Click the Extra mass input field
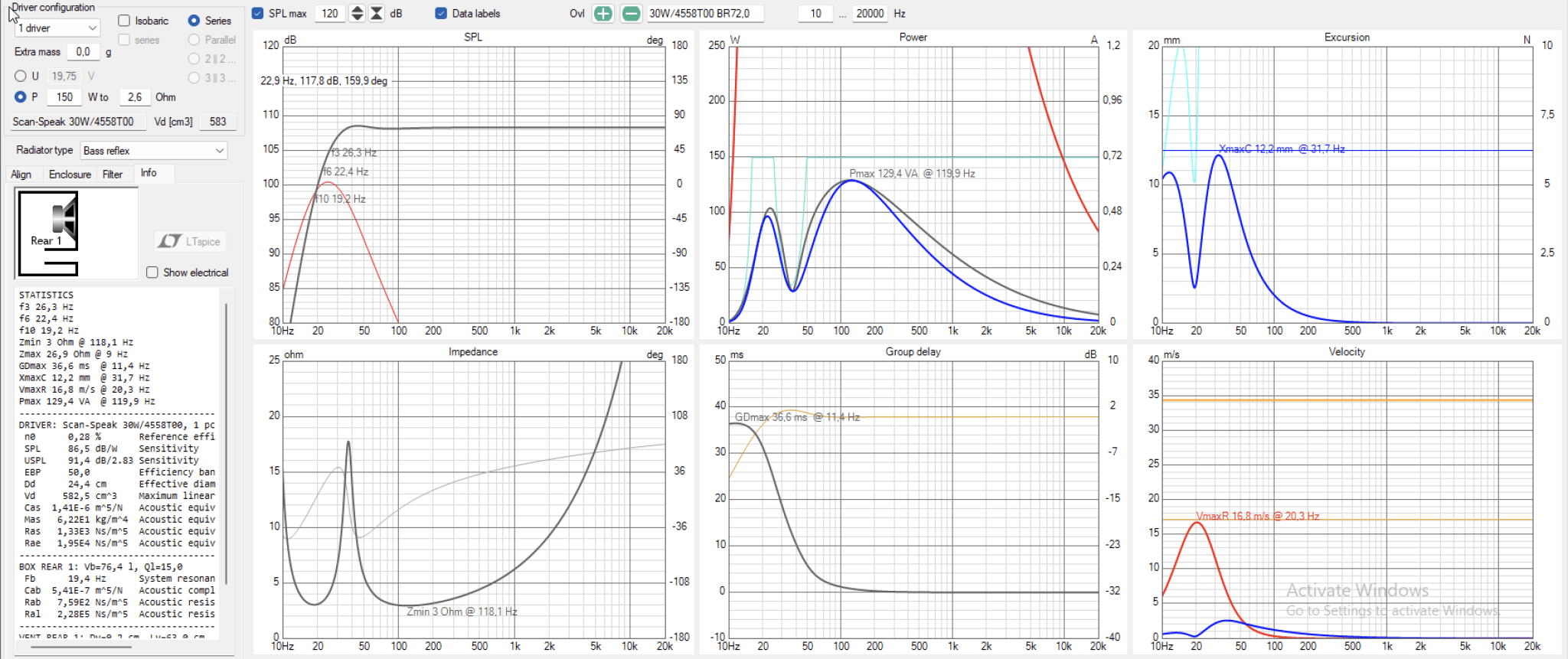This screenshot has height=659, width=1568. tap(83, 52)
